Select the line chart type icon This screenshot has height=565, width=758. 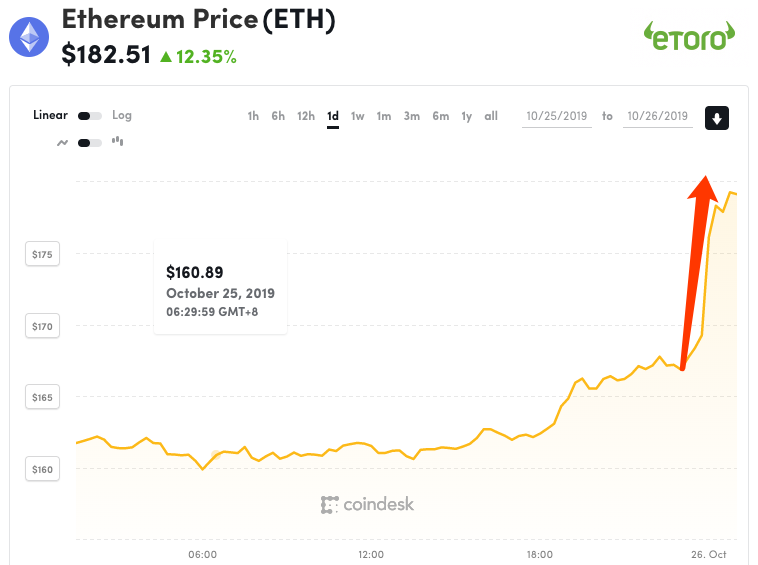[62, 142]
